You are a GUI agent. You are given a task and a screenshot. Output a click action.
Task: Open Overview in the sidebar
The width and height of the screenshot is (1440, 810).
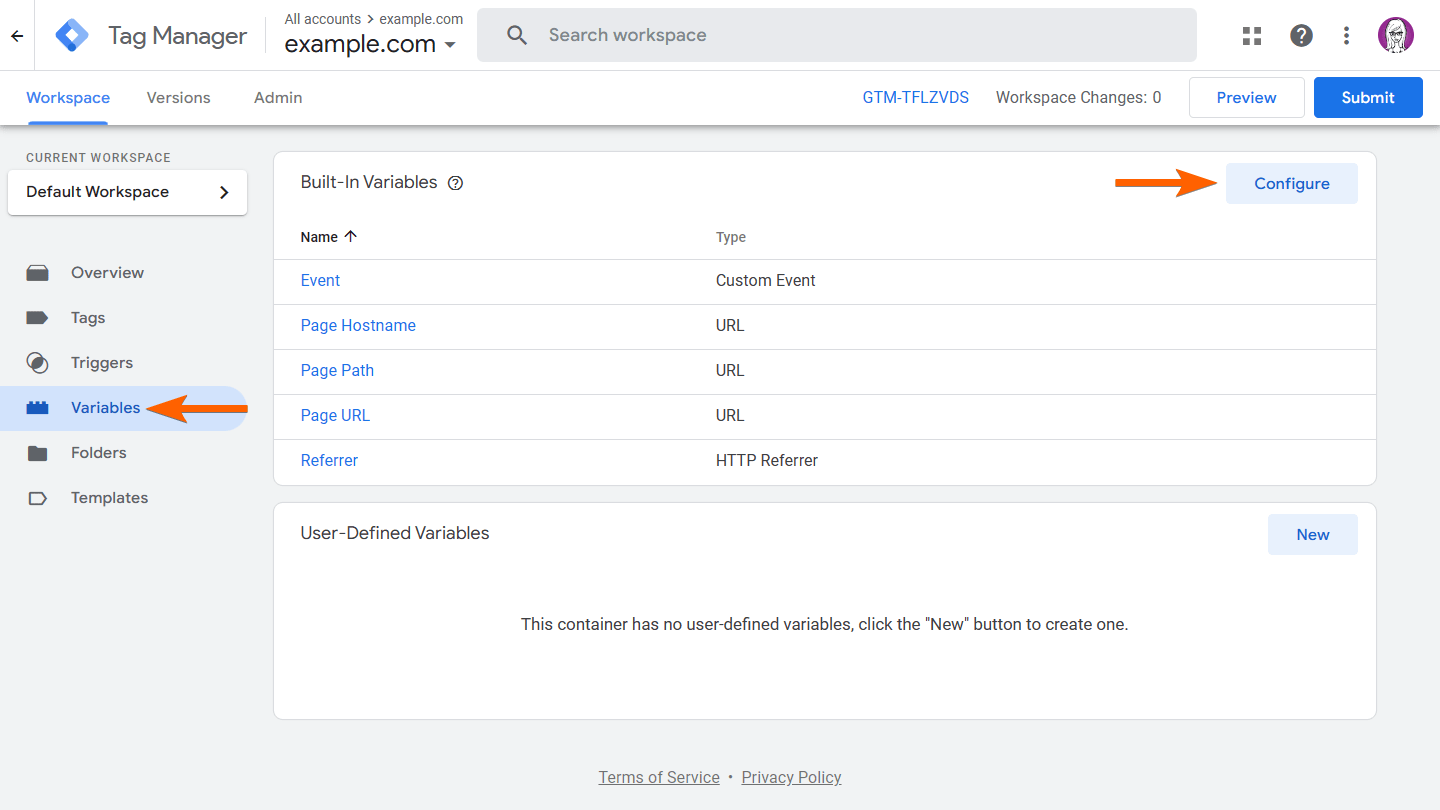point(107,273)
